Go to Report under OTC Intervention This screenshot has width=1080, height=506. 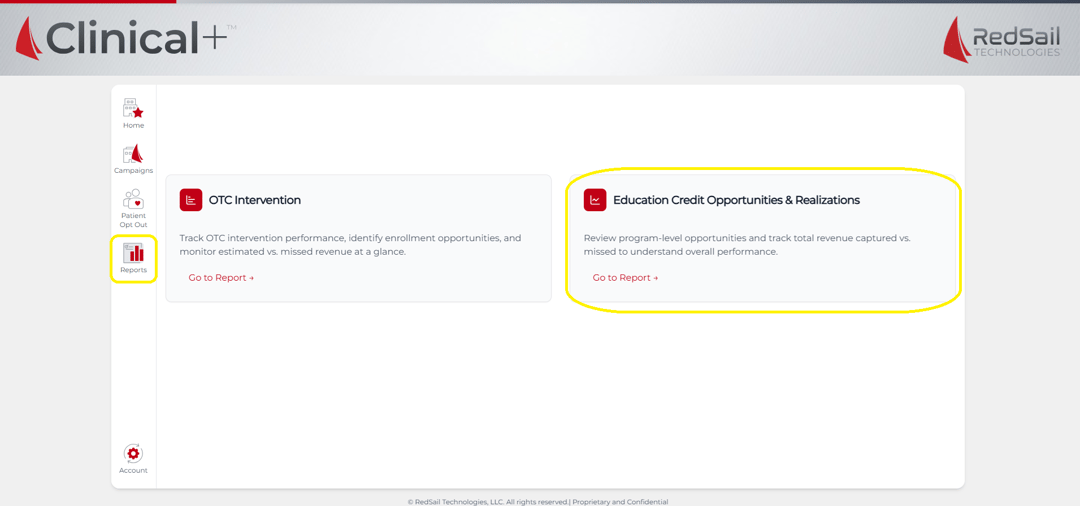pyautogui.click(x=221, y=277)
